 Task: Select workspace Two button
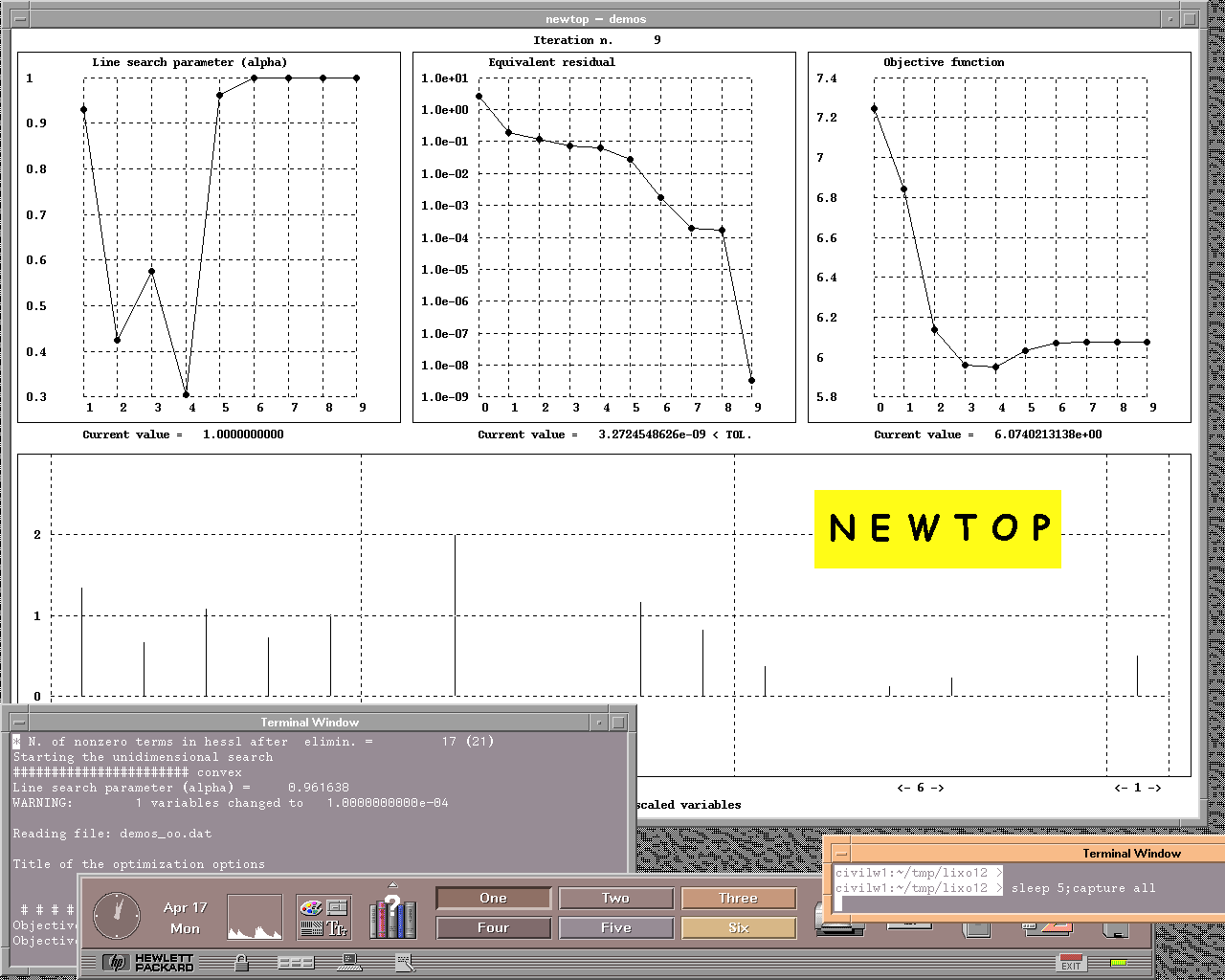coord(615,898)
